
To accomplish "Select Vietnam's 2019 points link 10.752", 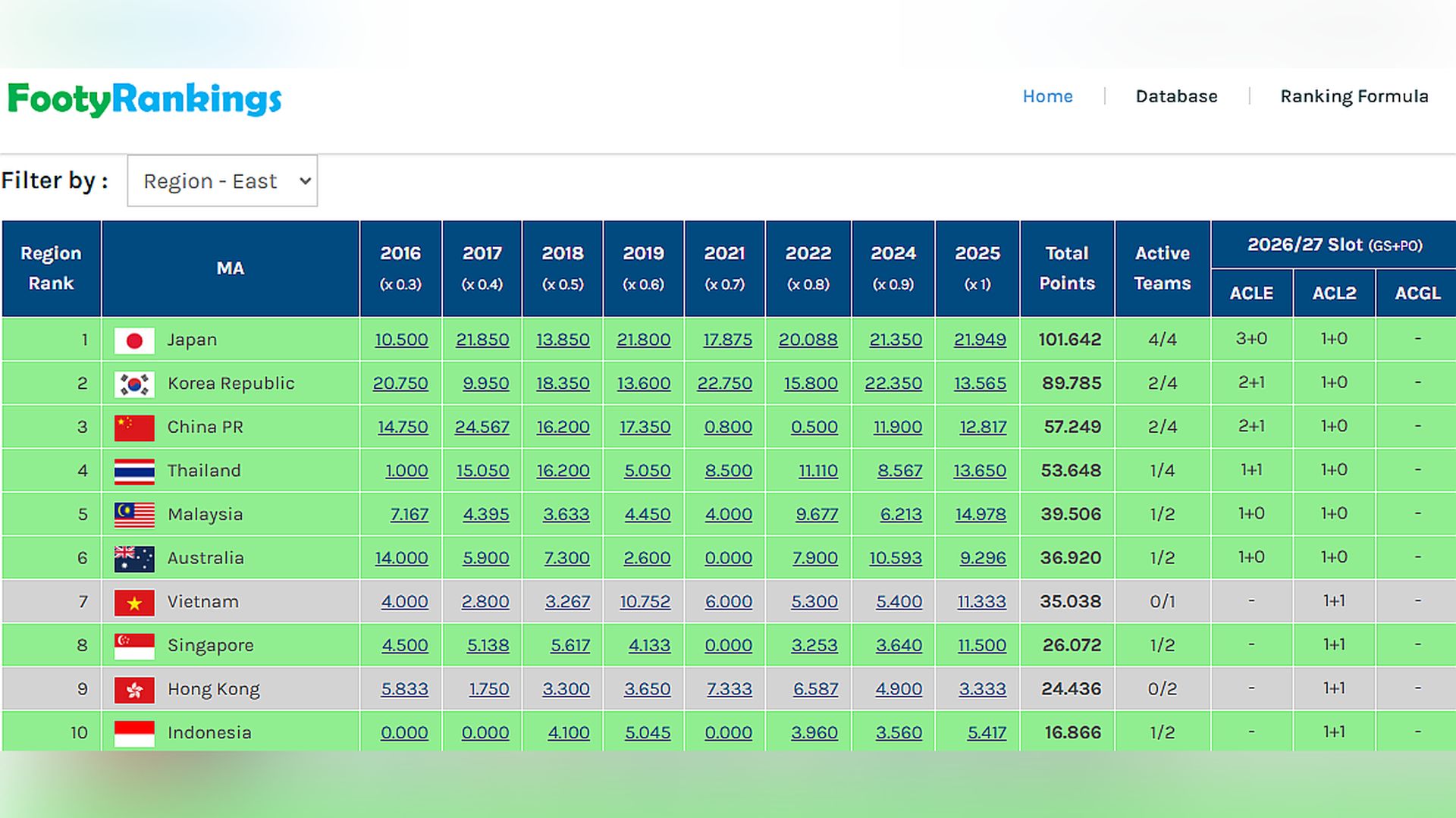I will point(645,601).
